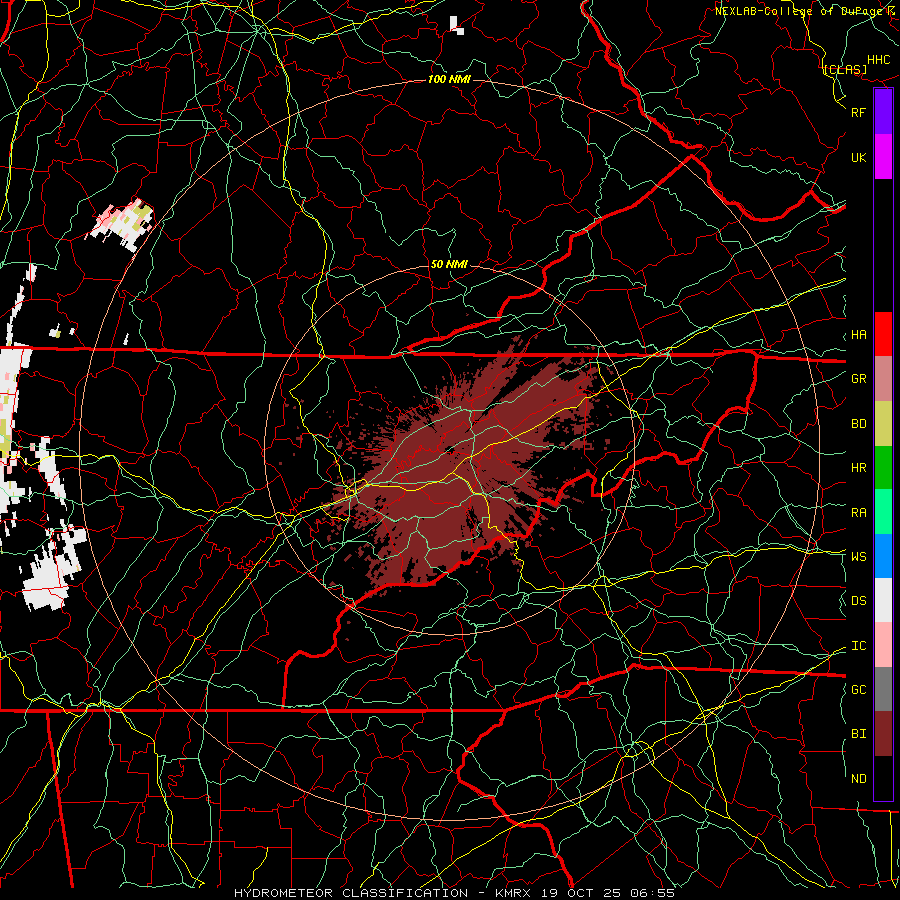The width and height of the screenshot is (900, 900).
Task: Pick the light green RA swatch
Action: click(x=883, y=512)
